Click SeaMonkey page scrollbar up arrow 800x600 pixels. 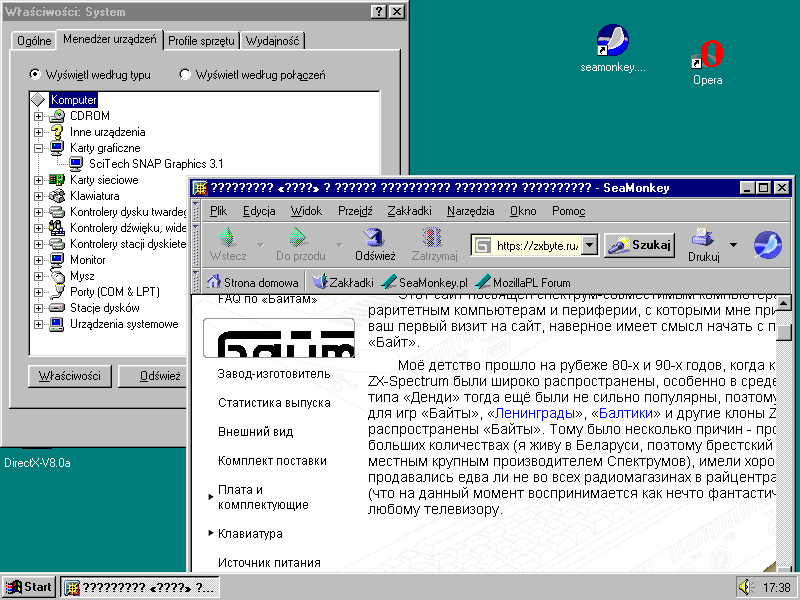[784, 303]
